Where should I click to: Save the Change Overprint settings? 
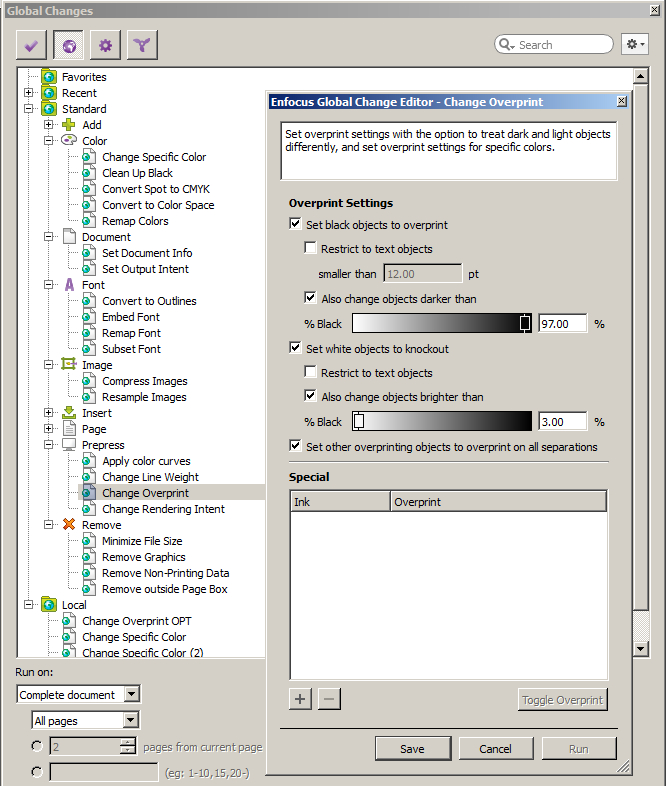(x=413, y=749)
